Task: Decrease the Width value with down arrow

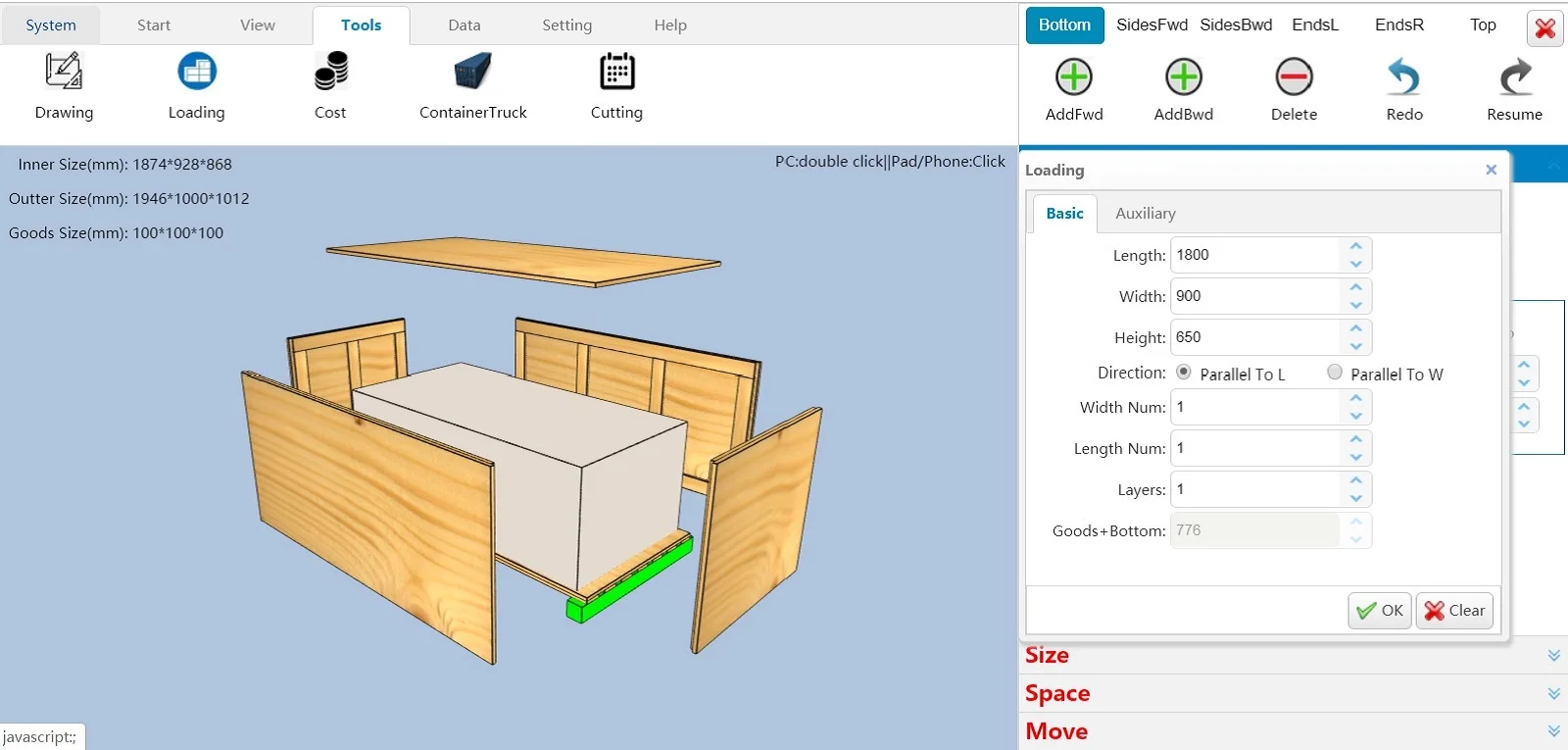Action: [x=1355, y=305]
